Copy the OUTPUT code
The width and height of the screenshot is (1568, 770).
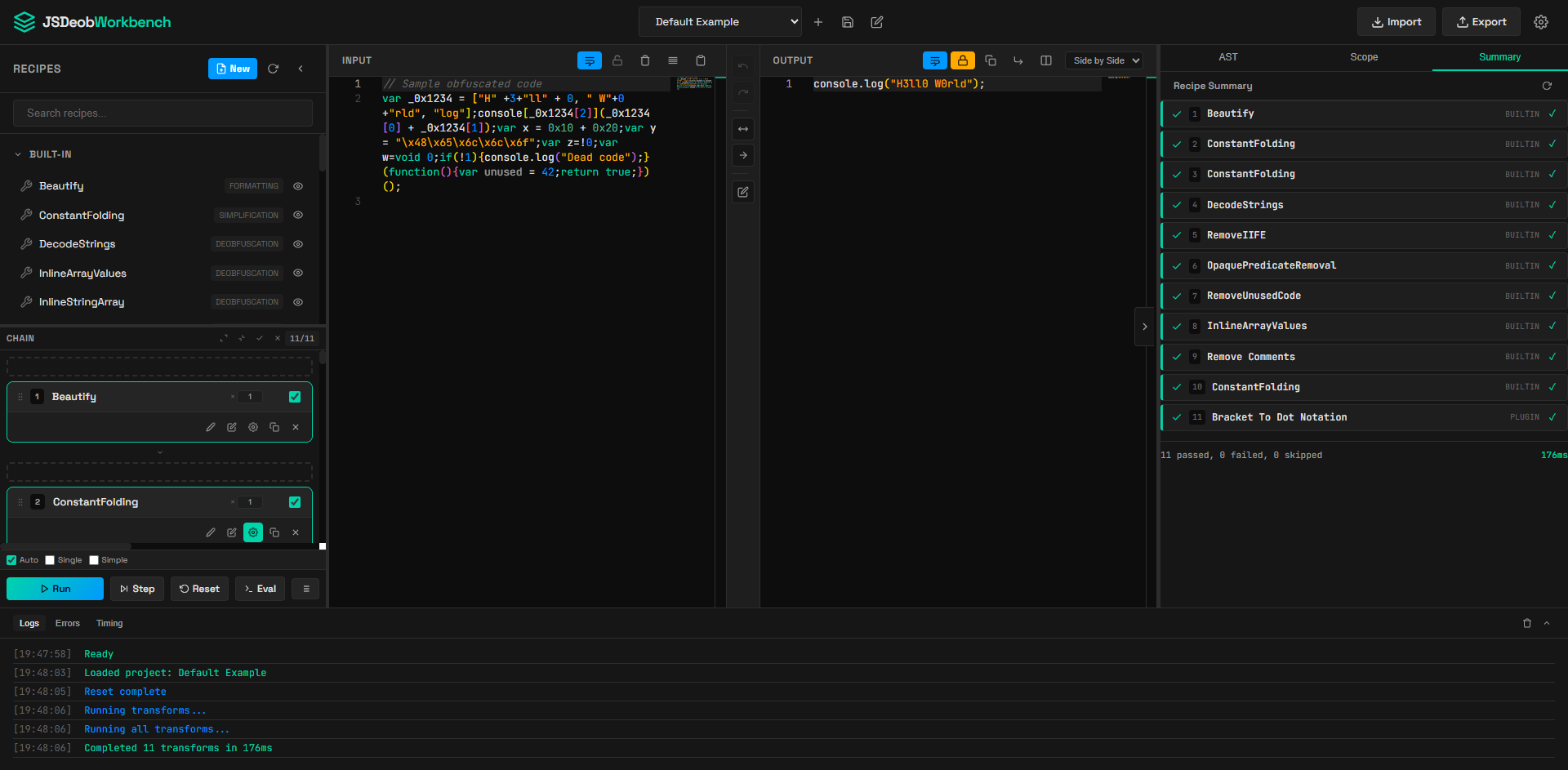click(x=991, y=60)
